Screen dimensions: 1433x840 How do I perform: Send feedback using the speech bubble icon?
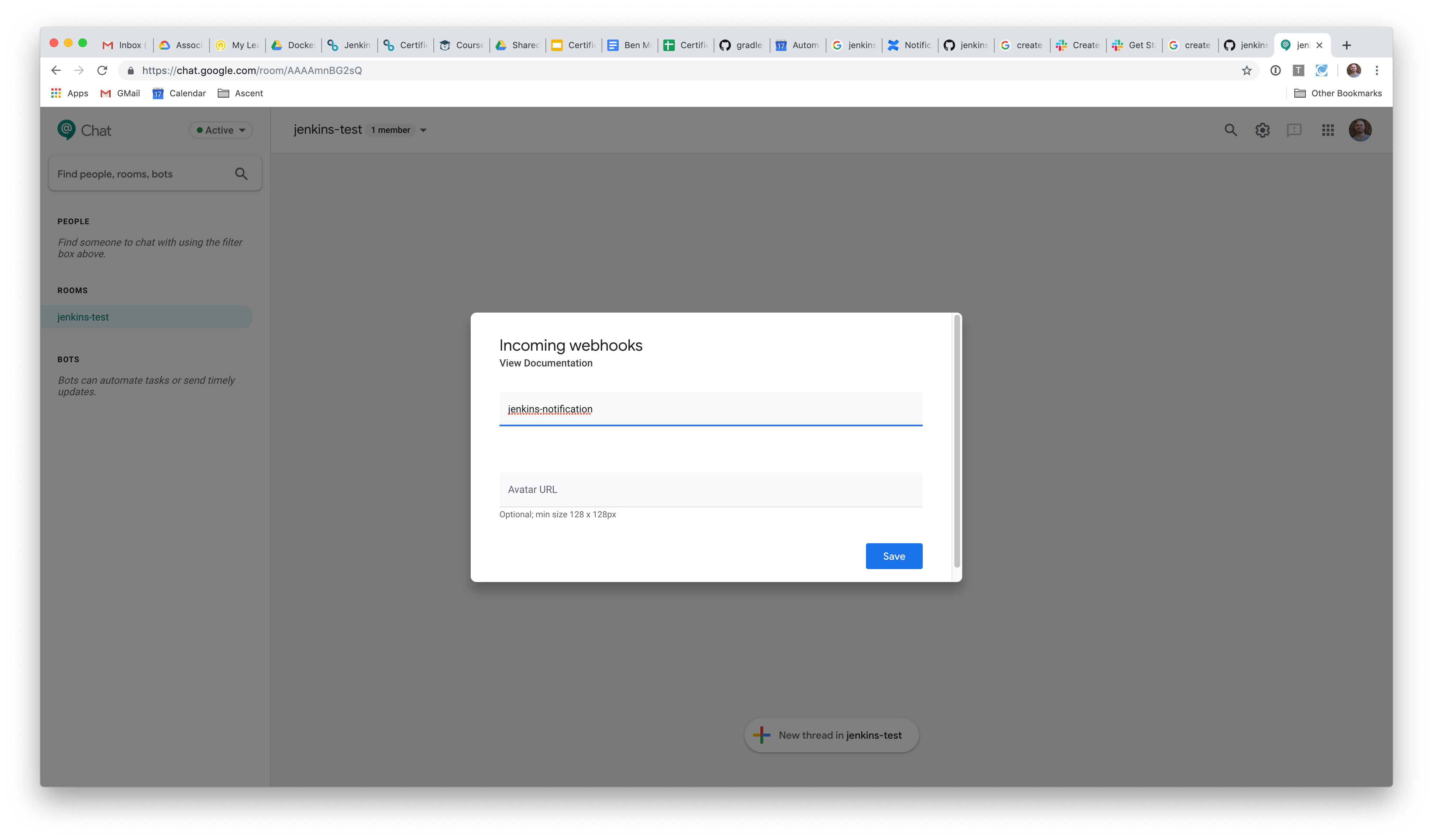click(1294, 130)
